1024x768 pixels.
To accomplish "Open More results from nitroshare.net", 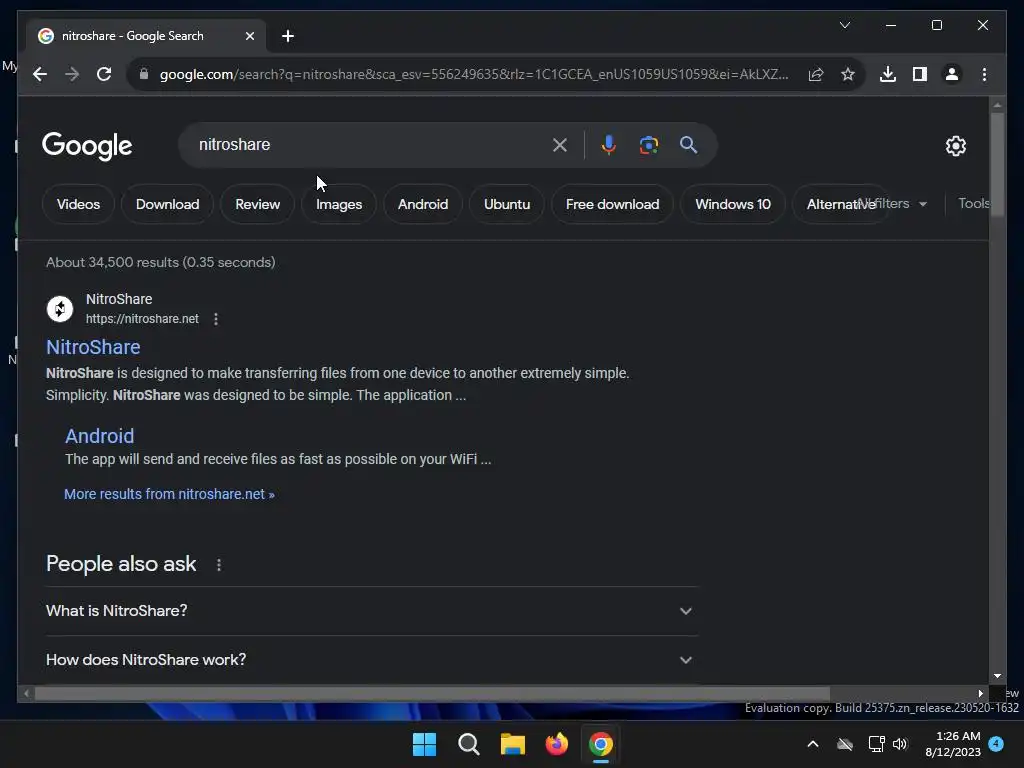I will (169, 494).
